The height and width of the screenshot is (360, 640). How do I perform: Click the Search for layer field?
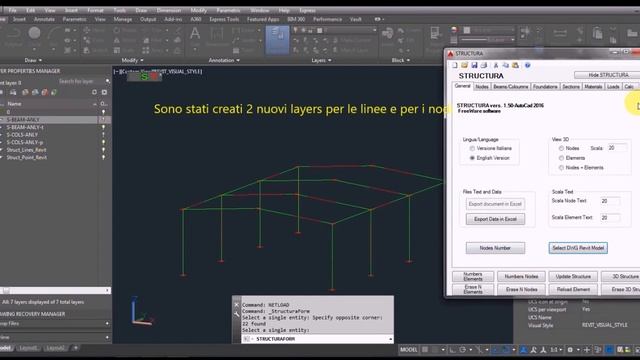80,81
